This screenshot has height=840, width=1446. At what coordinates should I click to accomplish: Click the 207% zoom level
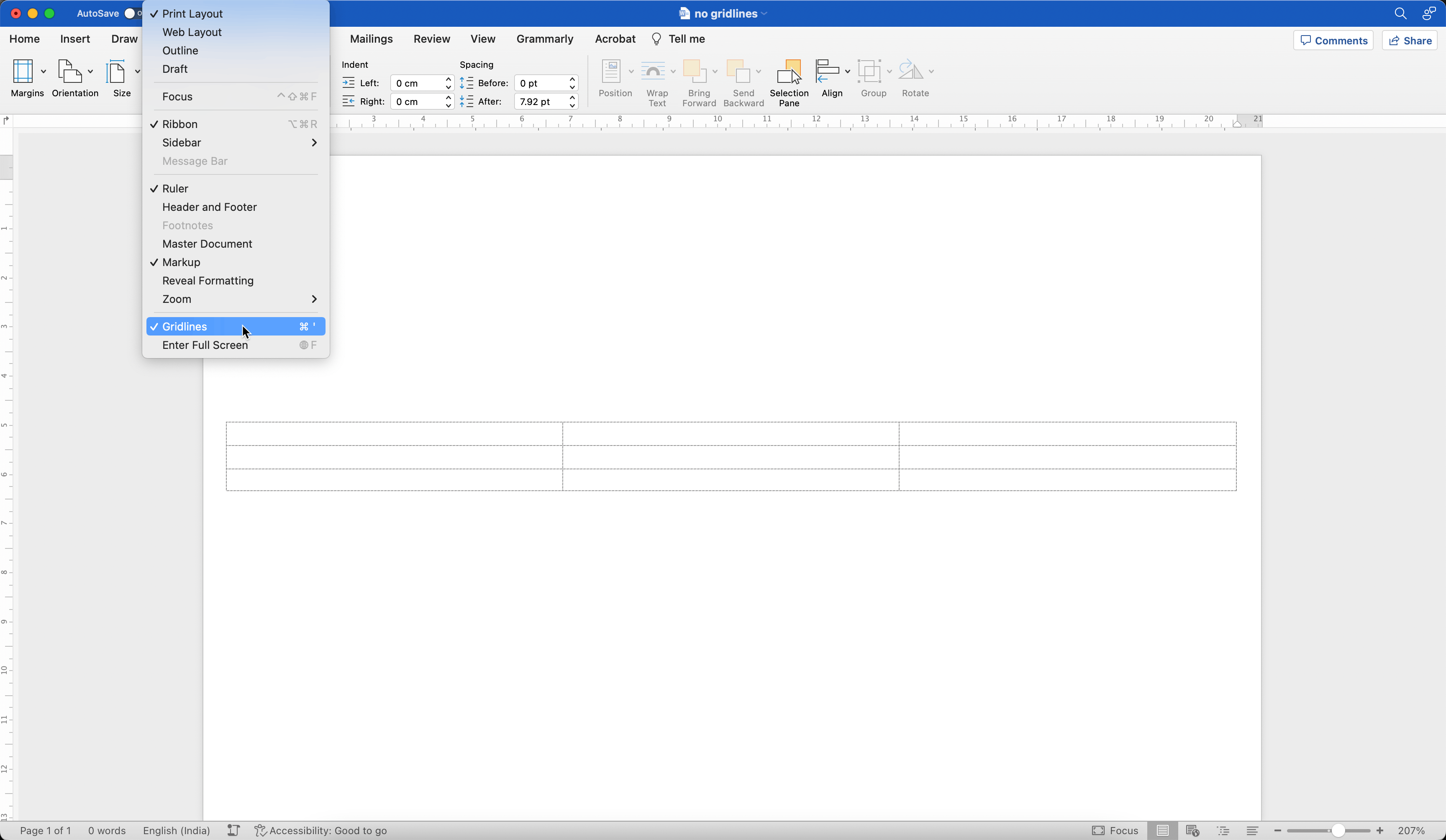pyautogui.click(x=1412, y=830)
